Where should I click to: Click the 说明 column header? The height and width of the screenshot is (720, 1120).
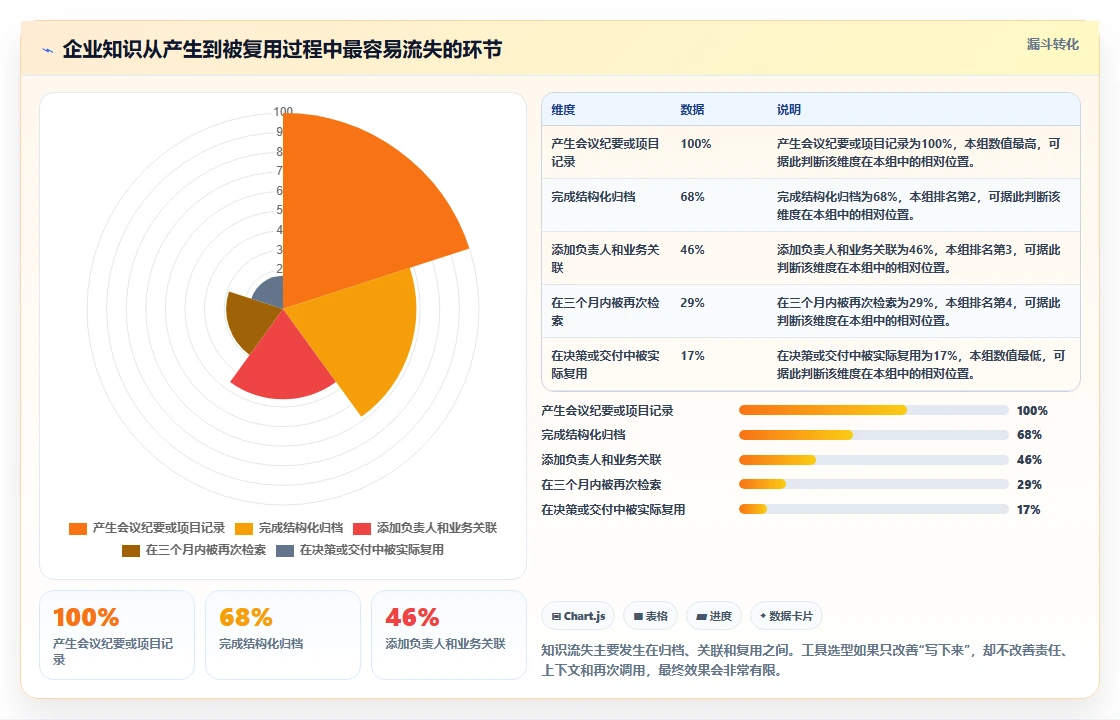[789, 110]
